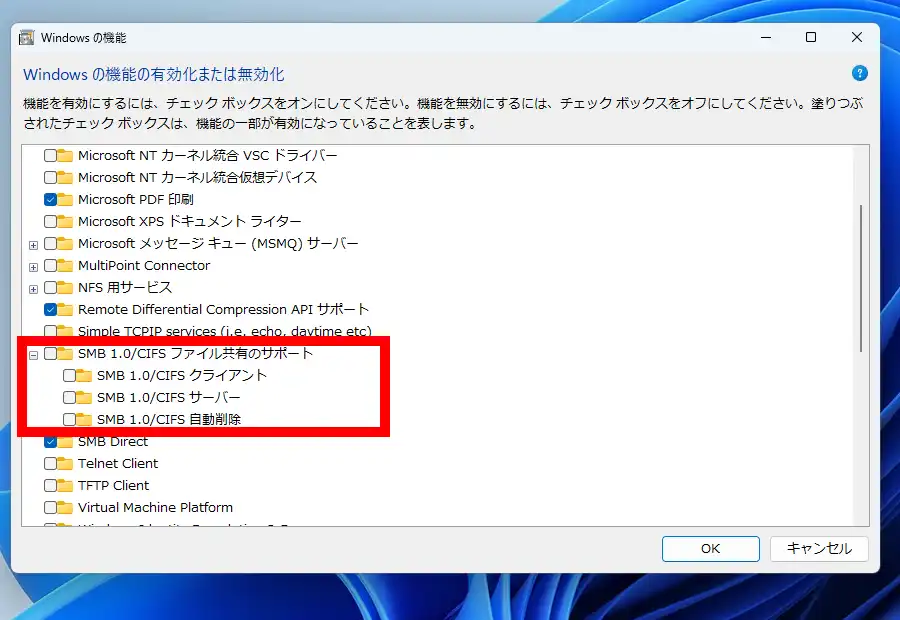Select the SMB 1.0/CIFS サーバー label

169,398
